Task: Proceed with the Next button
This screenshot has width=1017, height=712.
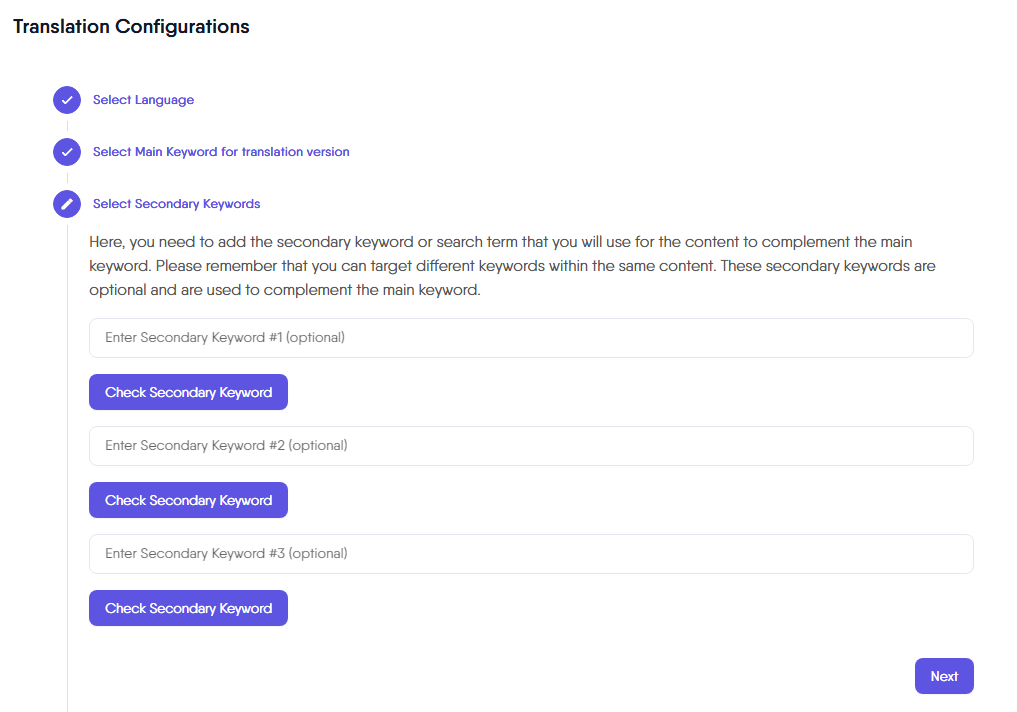Action: click(944, 676)
